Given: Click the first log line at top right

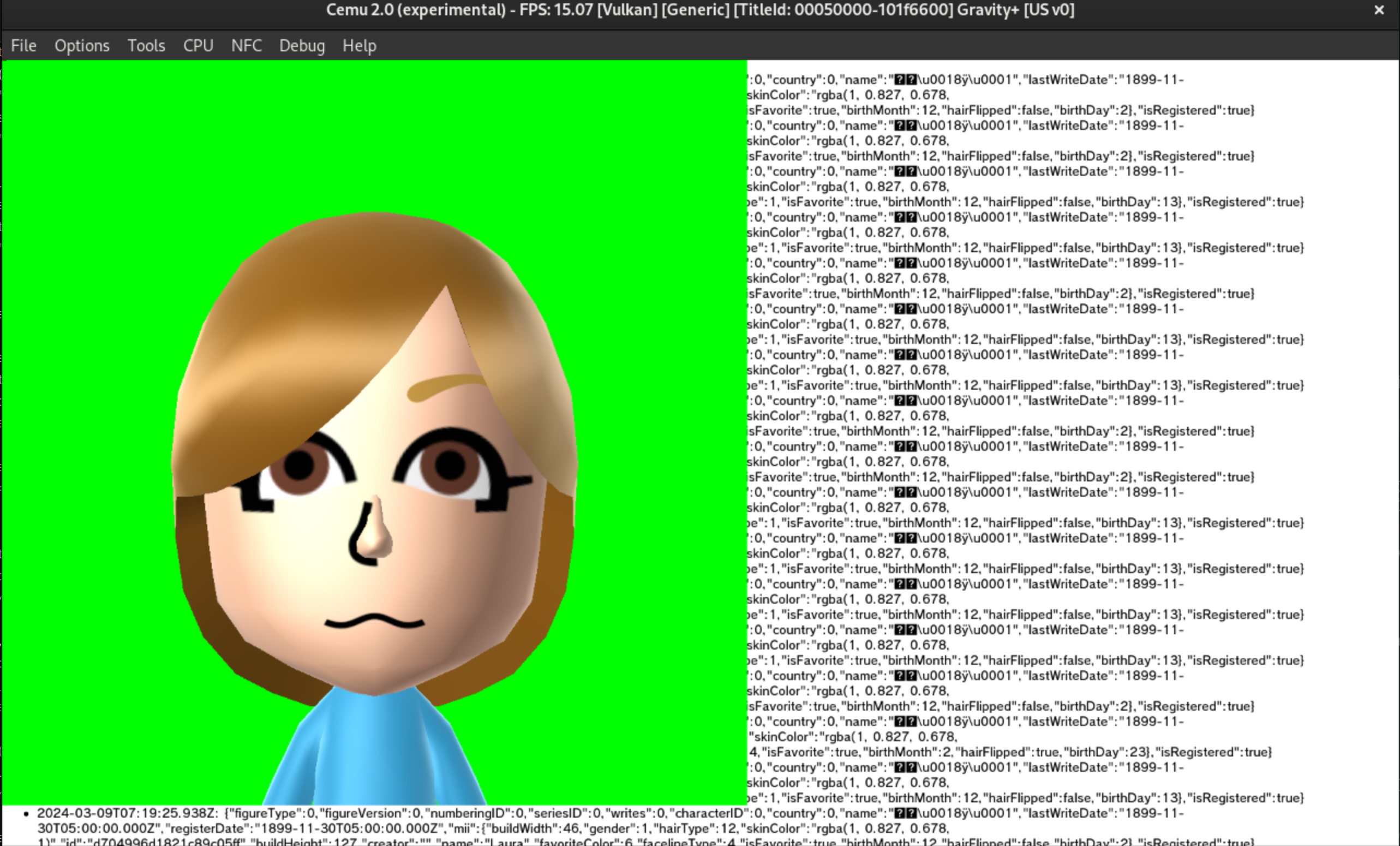Looking at the screenshot, I should (966, 80).
